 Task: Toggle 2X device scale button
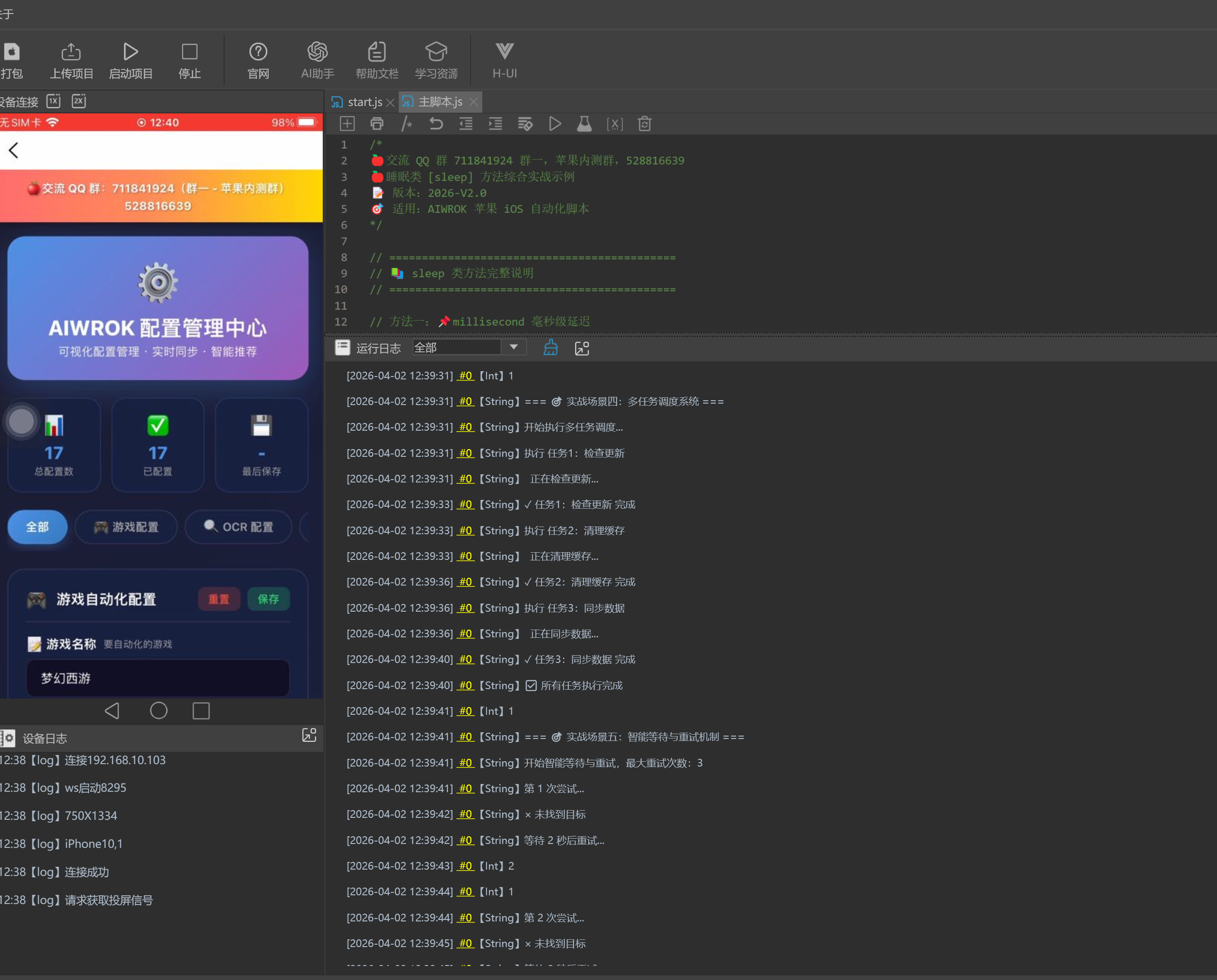click(78, 101)
